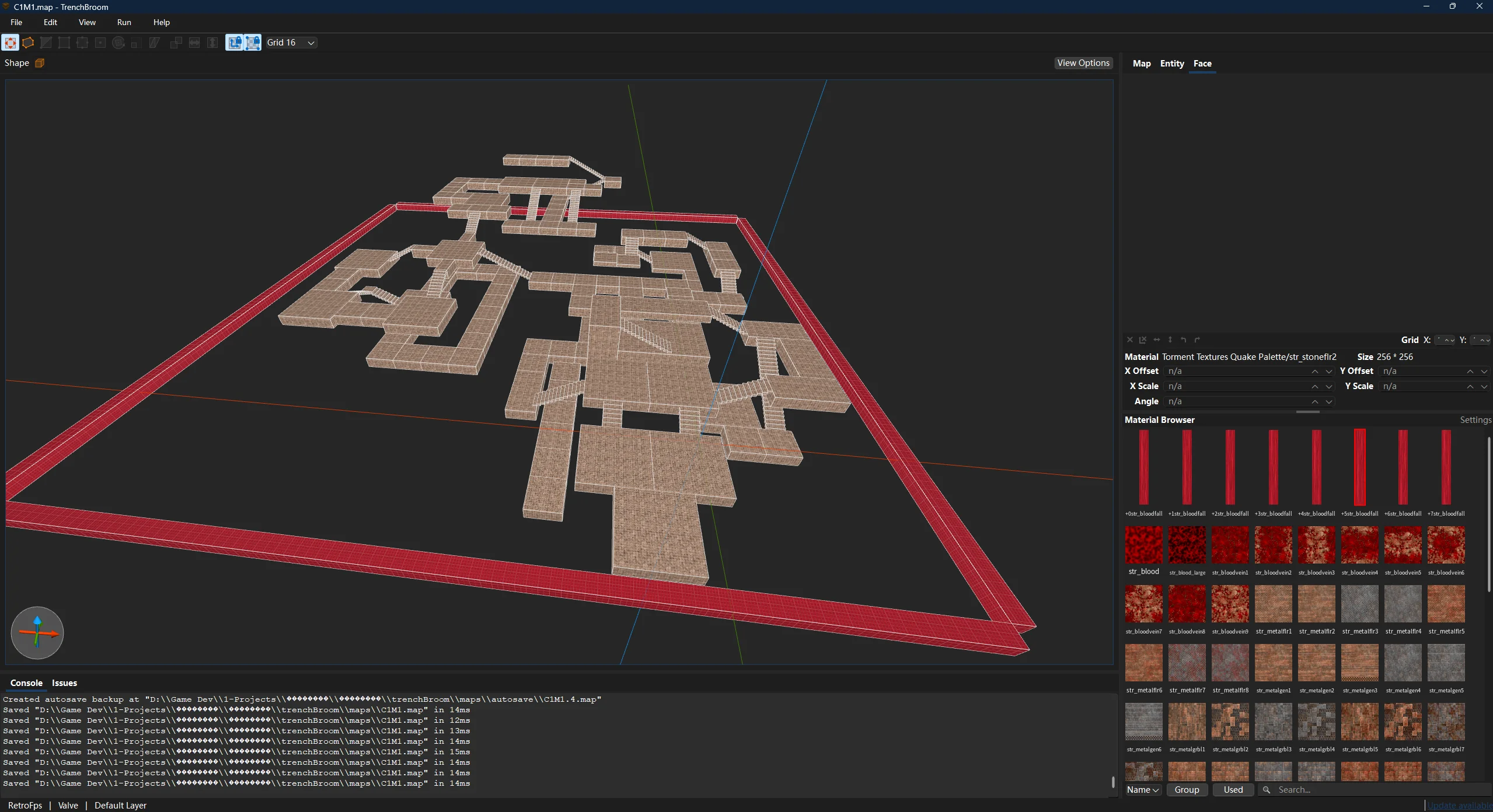Switch to the Entity inspector tab
Screen dimensions: 1493x812
coord(1171,64)
